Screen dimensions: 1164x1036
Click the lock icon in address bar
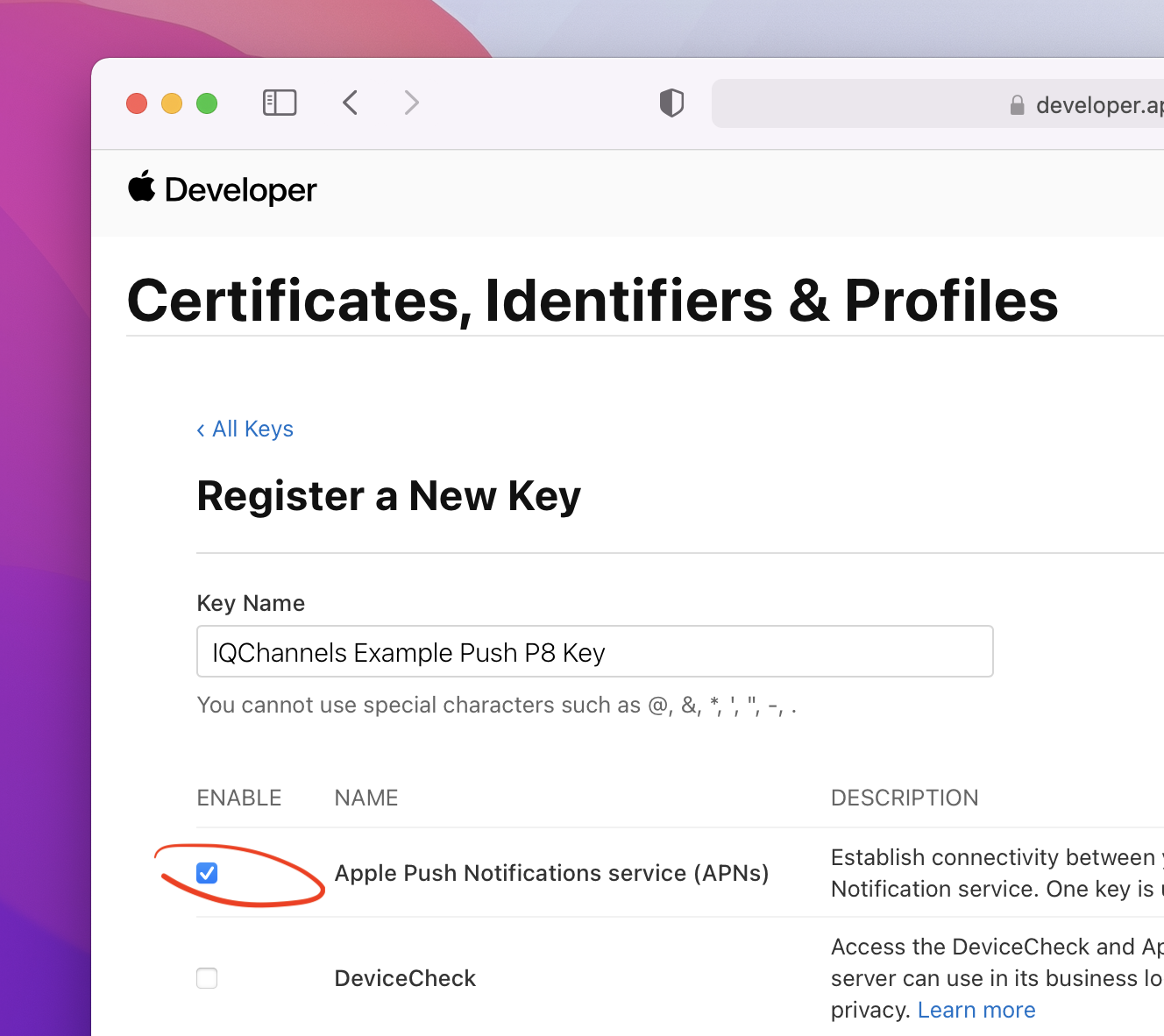pos(1017,105)
